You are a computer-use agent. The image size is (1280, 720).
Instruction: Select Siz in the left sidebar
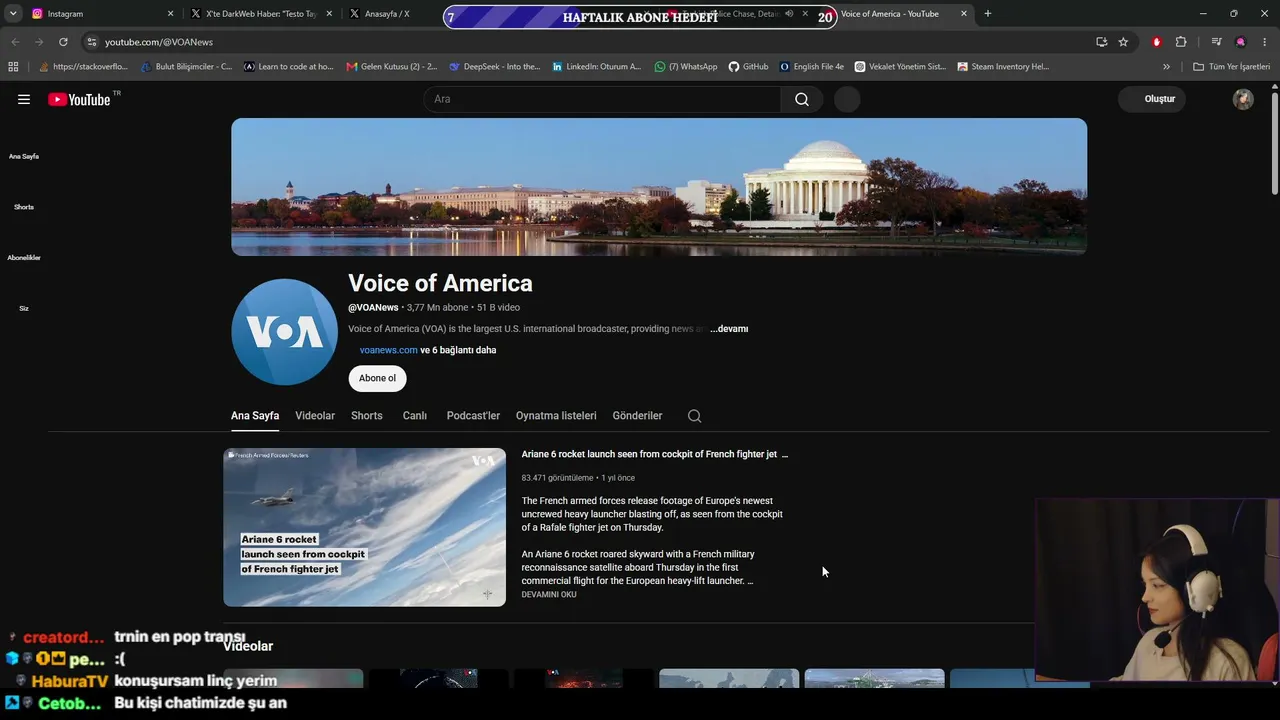click(24, 308)
